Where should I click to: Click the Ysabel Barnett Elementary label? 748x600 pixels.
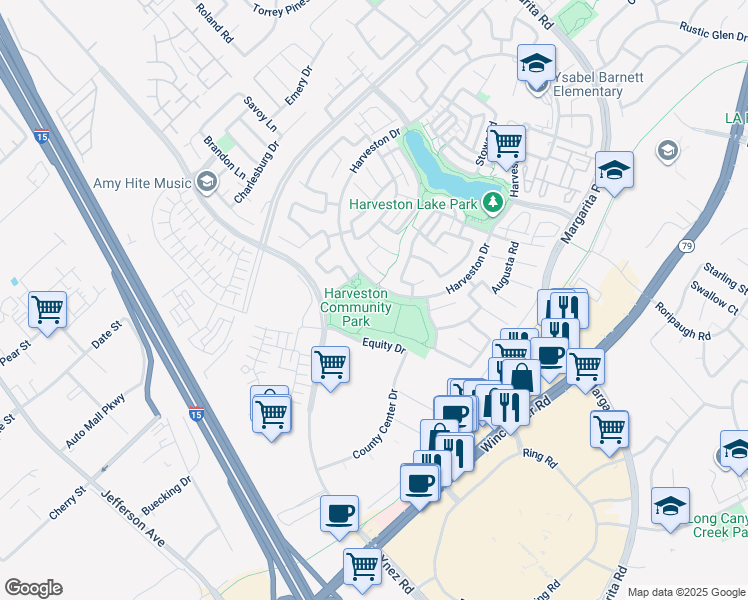click(598, 84)
